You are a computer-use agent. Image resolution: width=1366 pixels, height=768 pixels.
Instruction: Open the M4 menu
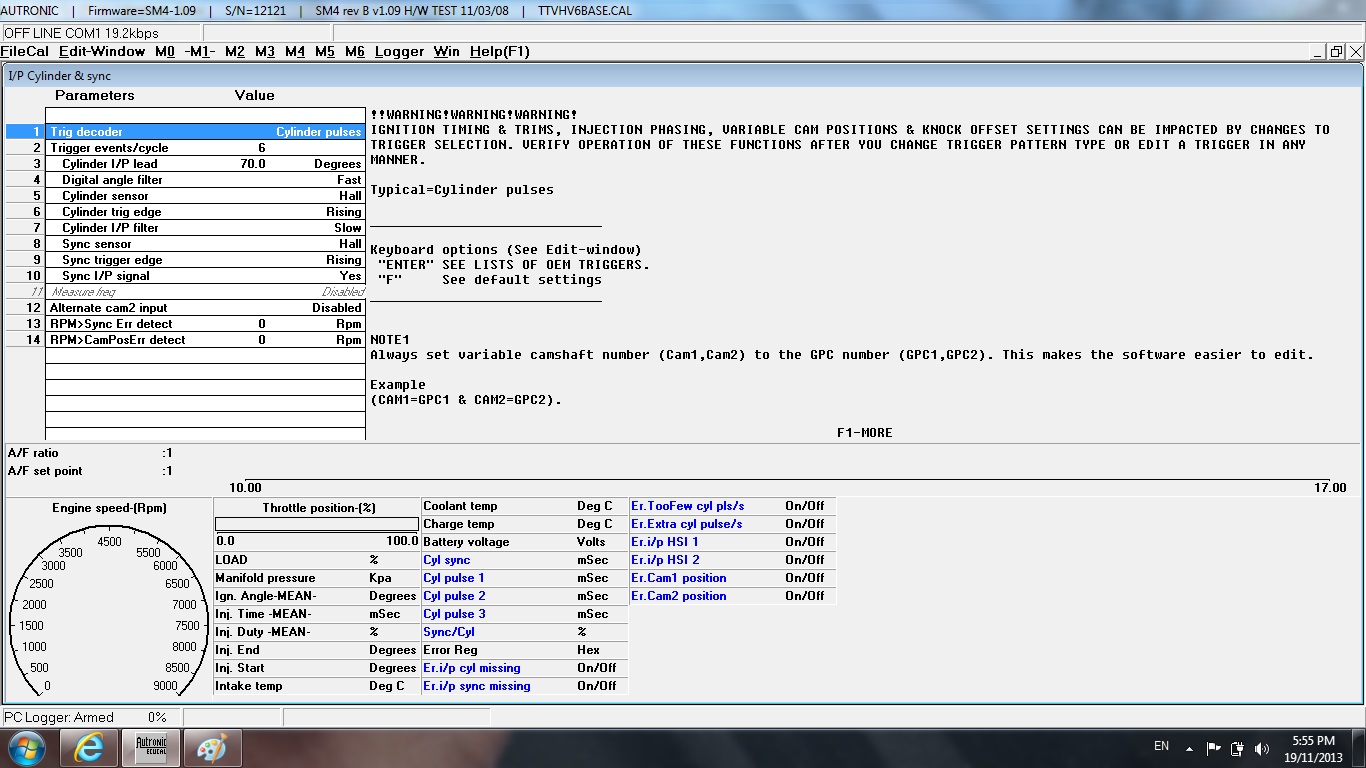[x=295, y=51]
